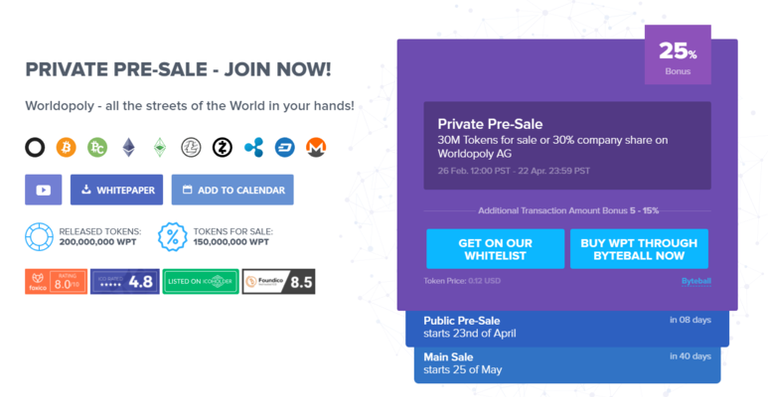The image size is (768, 397).
Task: Click the Dash blue icon
Action: pos(285,147)
